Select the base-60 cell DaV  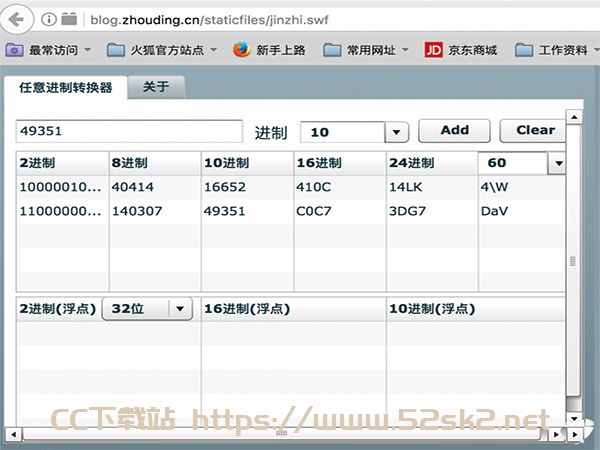(x=522, y=211)
